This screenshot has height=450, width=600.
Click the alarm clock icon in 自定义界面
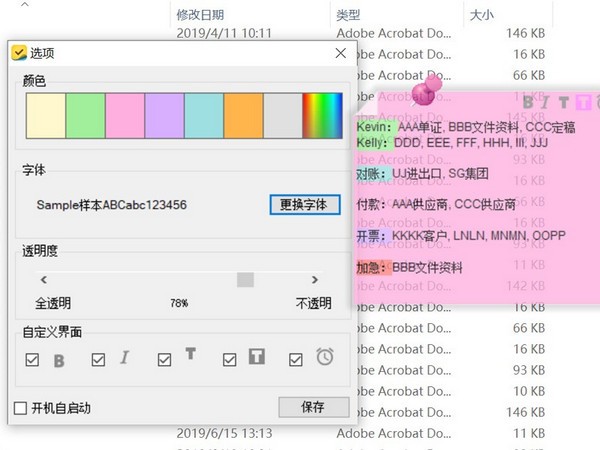[x=325, y=357]
